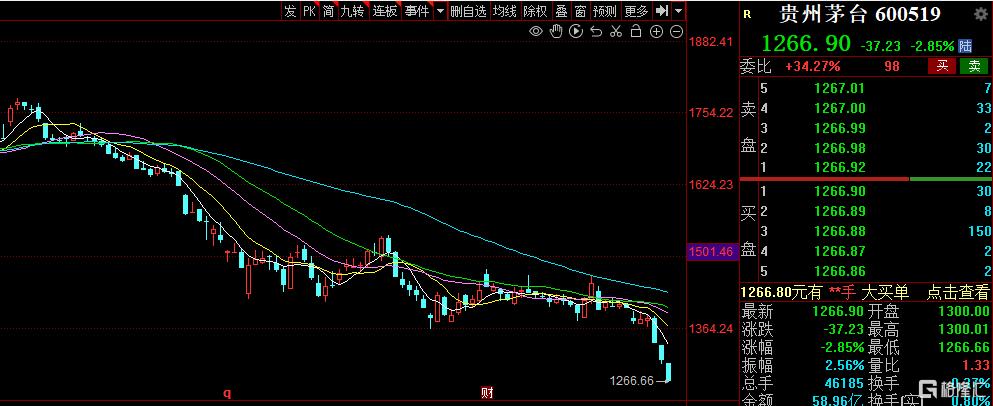
Task: Click the play replay icon
Action: pyautogui.click(x=576, y=32)
